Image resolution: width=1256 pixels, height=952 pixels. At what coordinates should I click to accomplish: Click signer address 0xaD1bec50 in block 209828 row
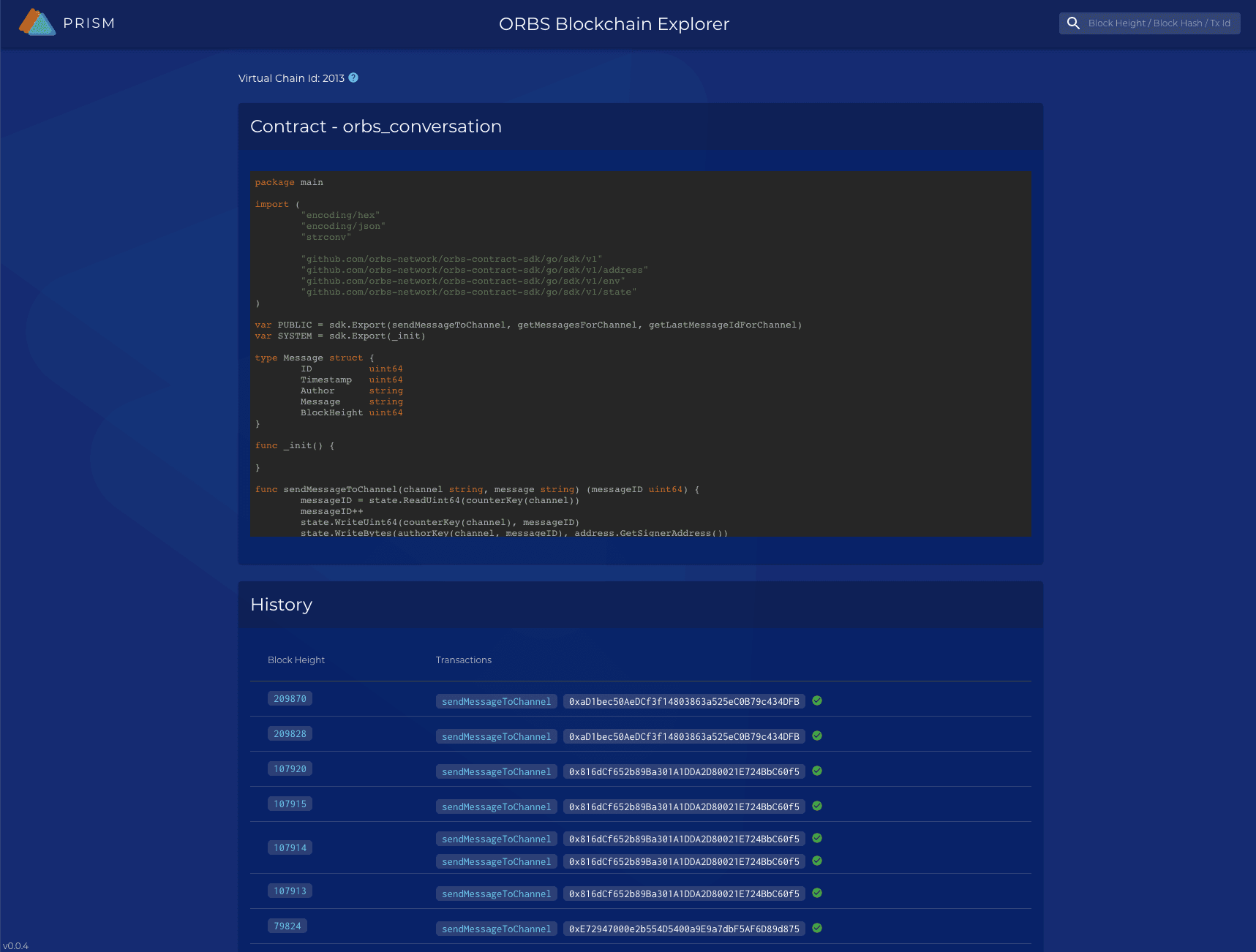click(x=684, y=737)
